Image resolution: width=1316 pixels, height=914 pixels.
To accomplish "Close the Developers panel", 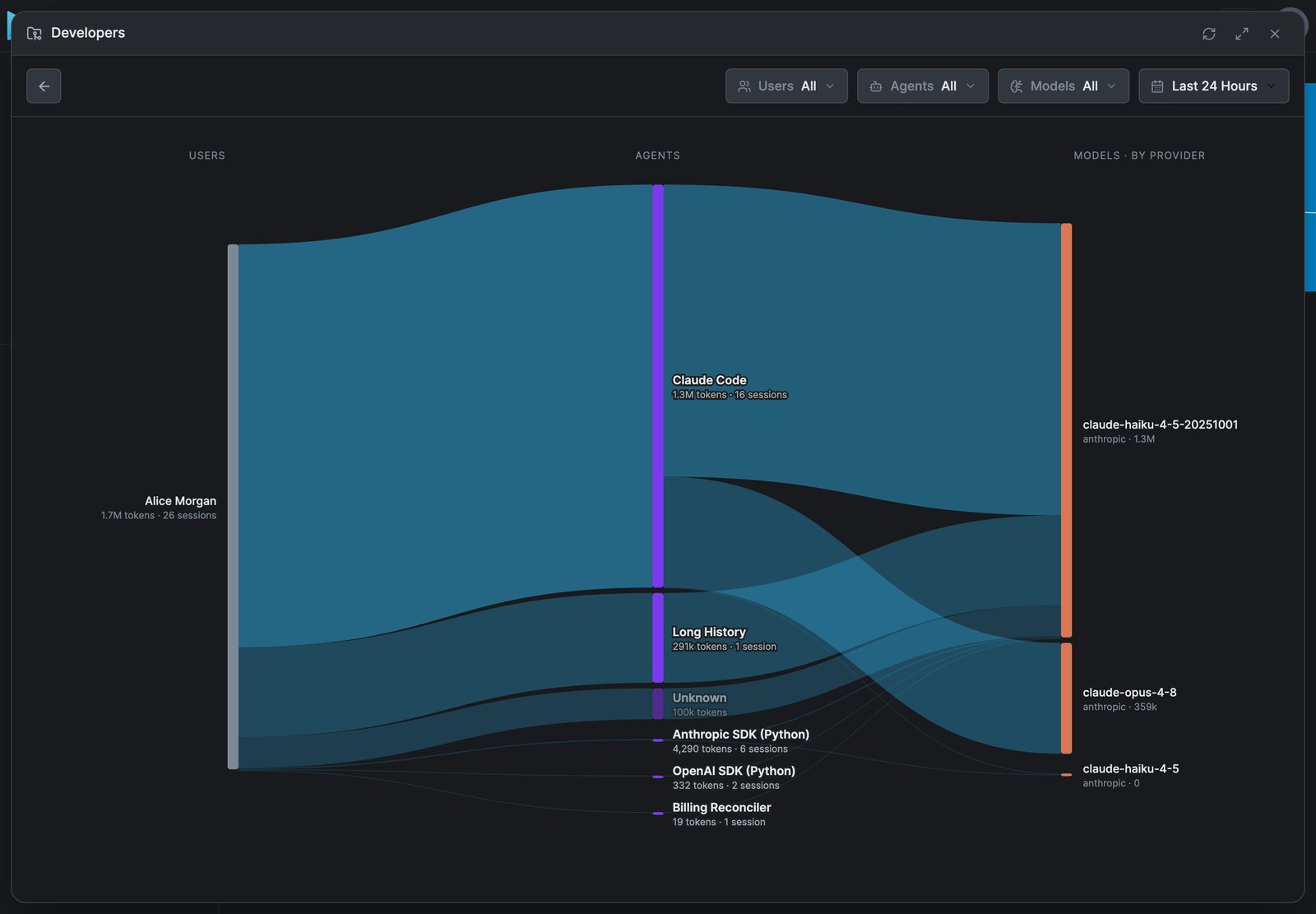I will [1274, 34].
